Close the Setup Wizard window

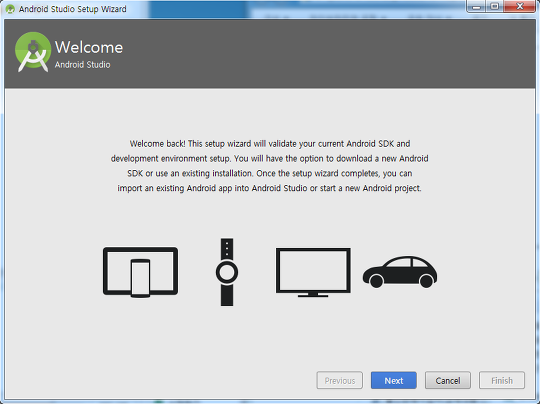520,6
